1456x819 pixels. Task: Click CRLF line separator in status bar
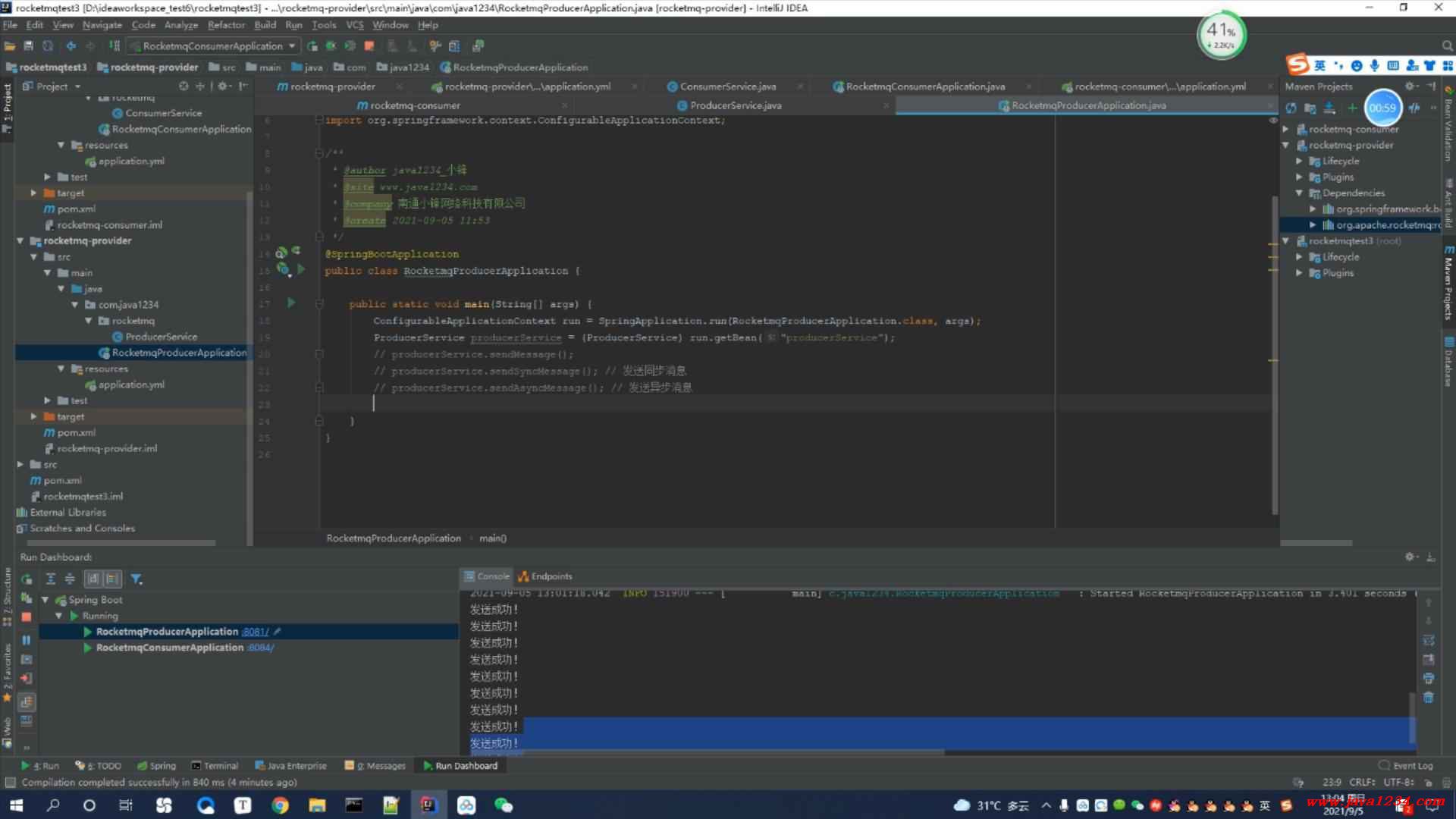[1362, 782]
